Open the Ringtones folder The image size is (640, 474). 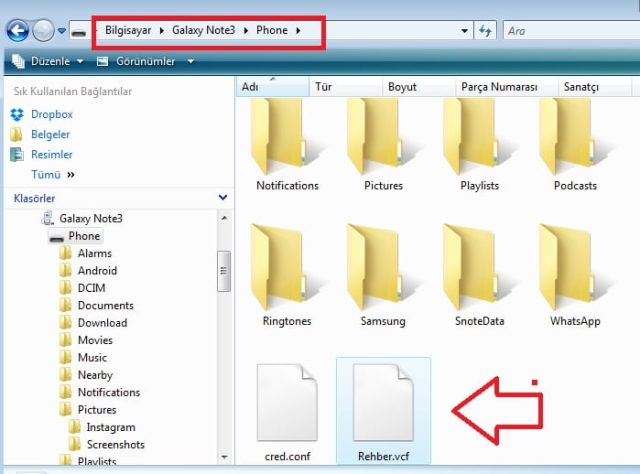[x=287, y=267]
